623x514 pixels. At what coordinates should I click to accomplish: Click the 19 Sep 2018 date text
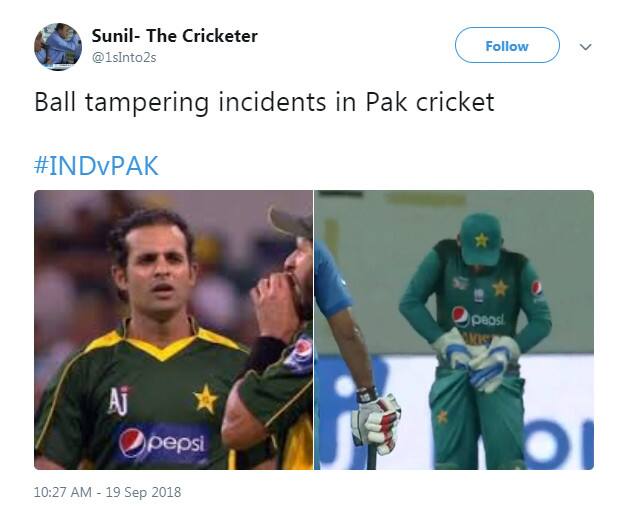(143, 492)
